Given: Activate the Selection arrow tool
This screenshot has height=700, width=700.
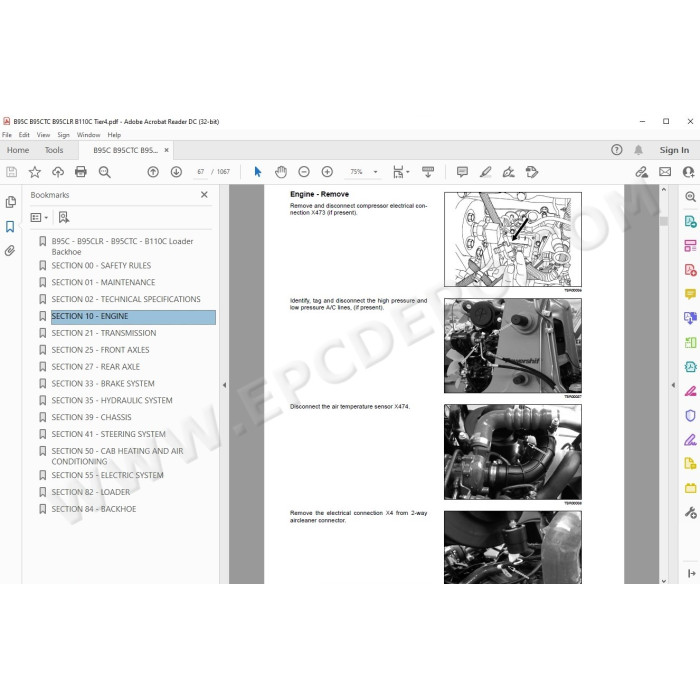Looking at the screenshot, I should [x=258, y=172].
